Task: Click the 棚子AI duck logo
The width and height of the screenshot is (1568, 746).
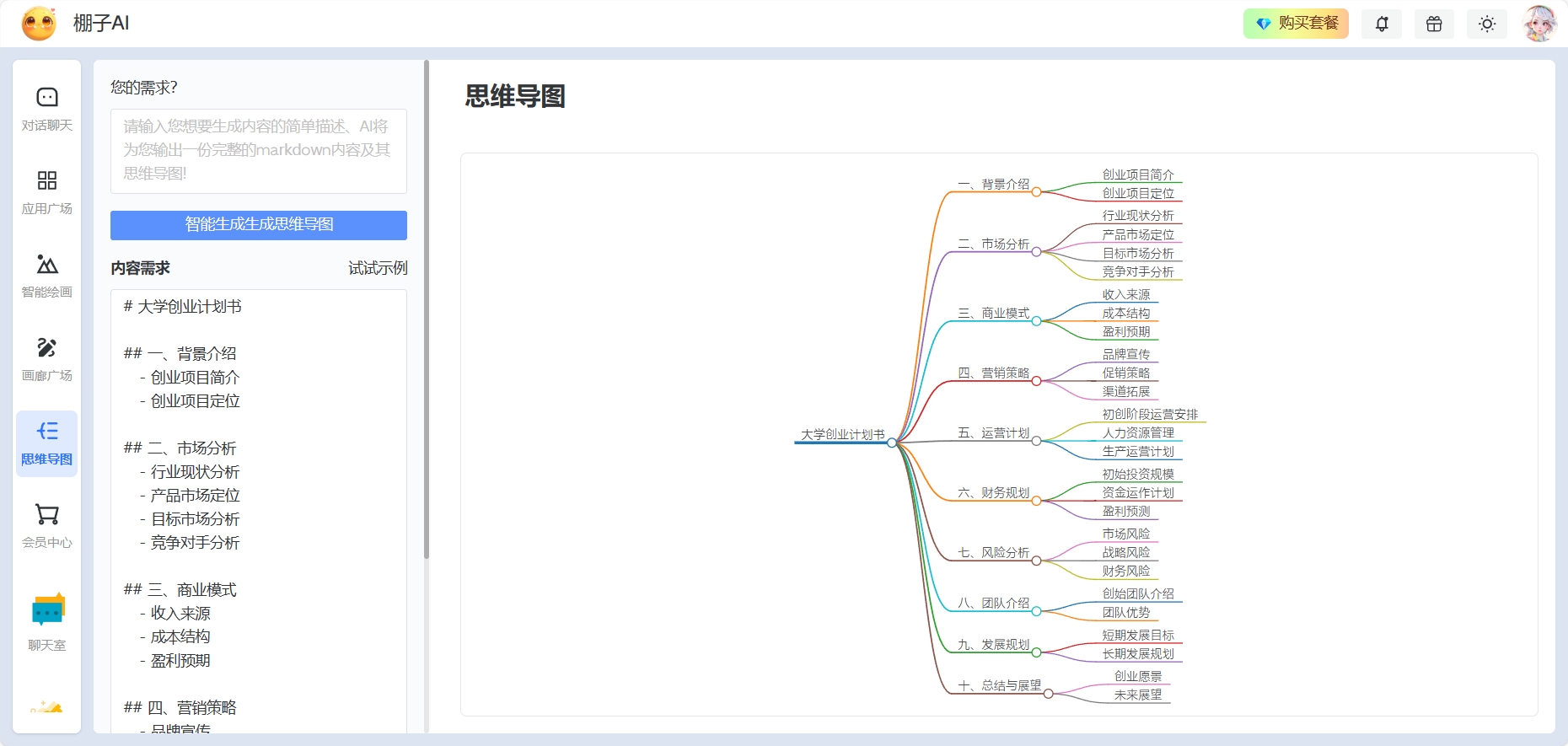Action: tap(39, 24)
